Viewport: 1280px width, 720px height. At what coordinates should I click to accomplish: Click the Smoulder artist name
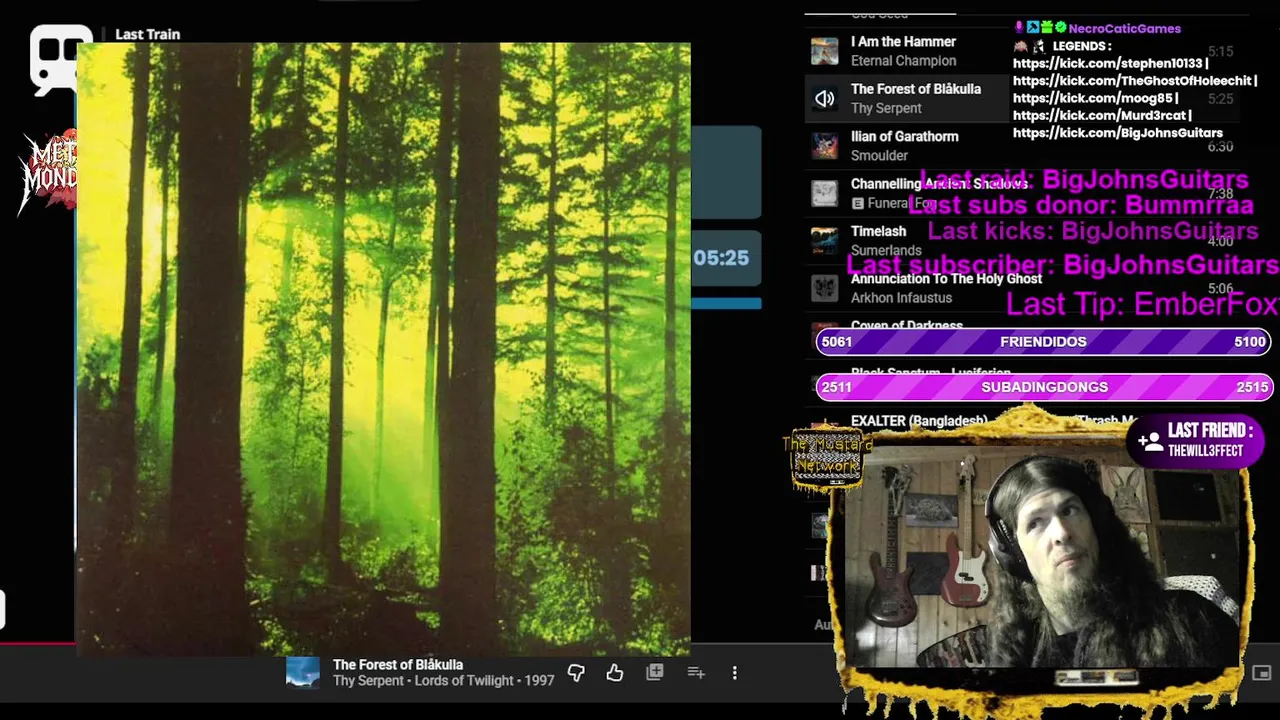click(x=879, y=156)
